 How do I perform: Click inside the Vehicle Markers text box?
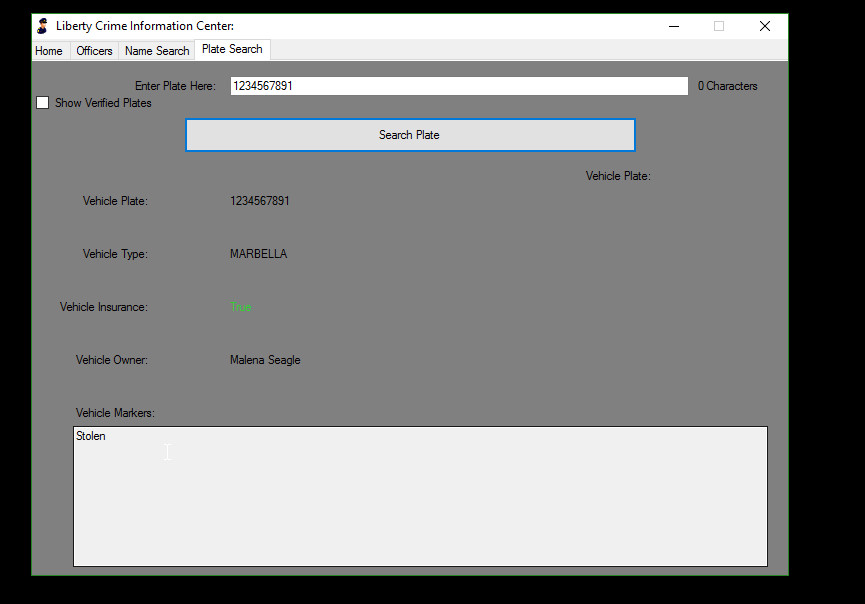(420, 500)
